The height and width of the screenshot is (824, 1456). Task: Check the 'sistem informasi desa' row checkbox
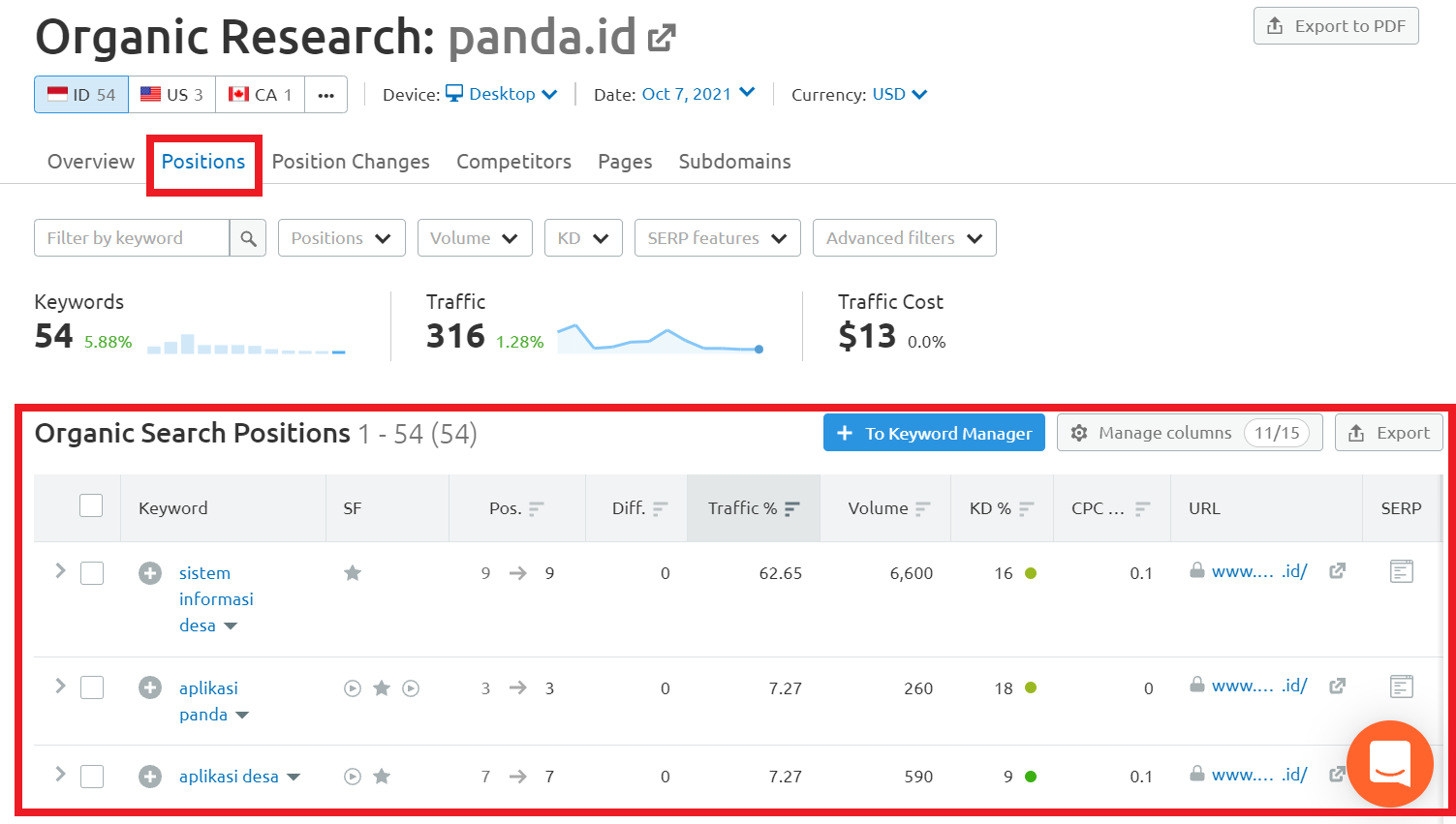pos(92,573)
